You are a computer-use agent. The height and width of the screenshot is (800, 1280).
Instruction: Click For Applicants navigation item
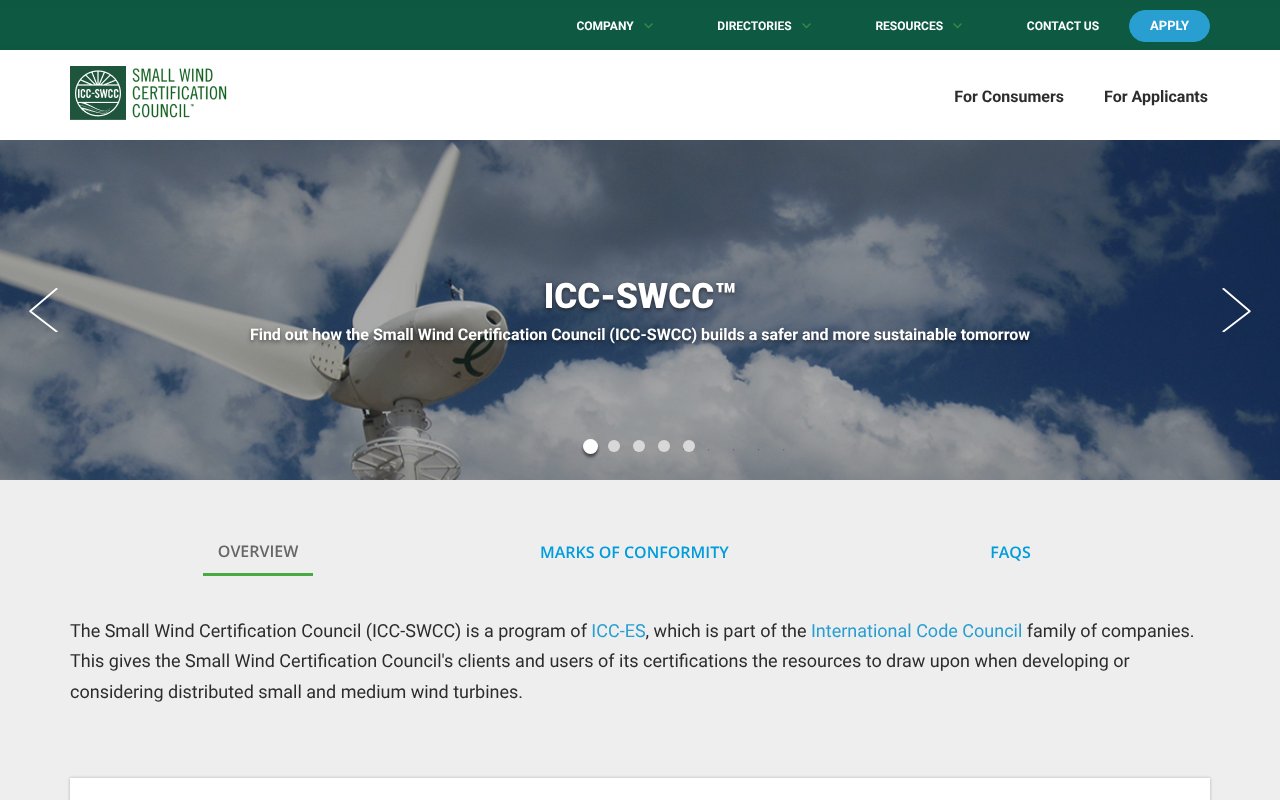[1155, 96]
